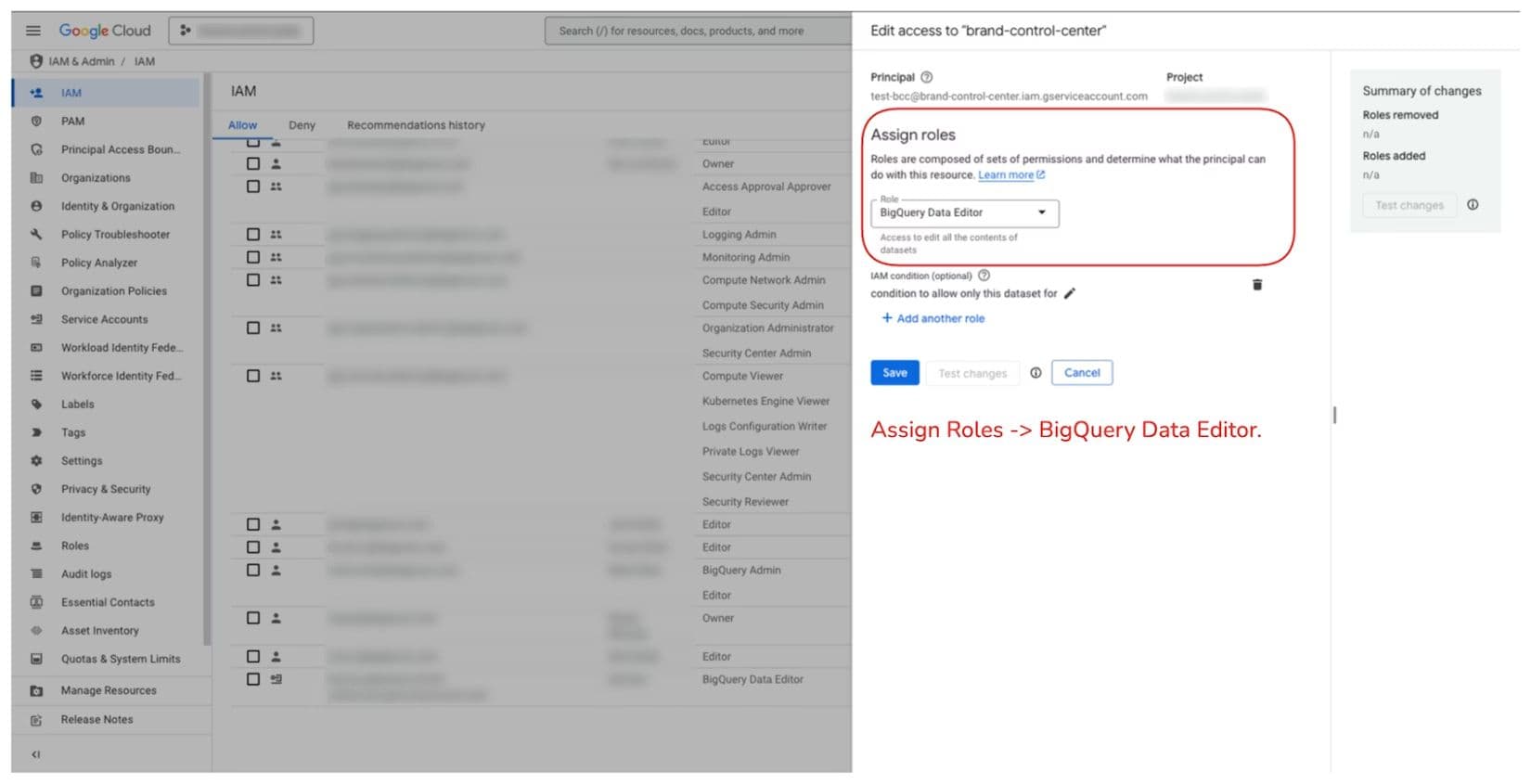Open Labels tag icon

pyautogui.click(x=36, y=404)
